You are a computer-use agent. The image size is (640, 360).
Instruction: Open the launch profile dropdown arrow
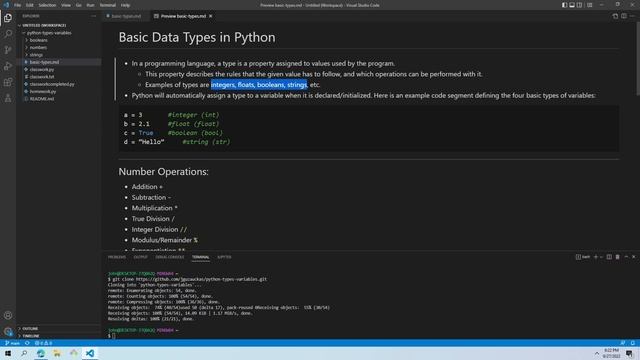click(601, 257)
